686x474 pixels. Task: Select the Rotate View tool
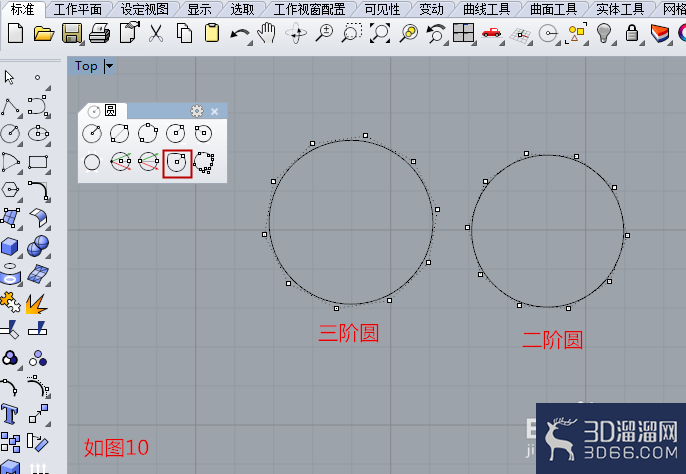point(296,33)
